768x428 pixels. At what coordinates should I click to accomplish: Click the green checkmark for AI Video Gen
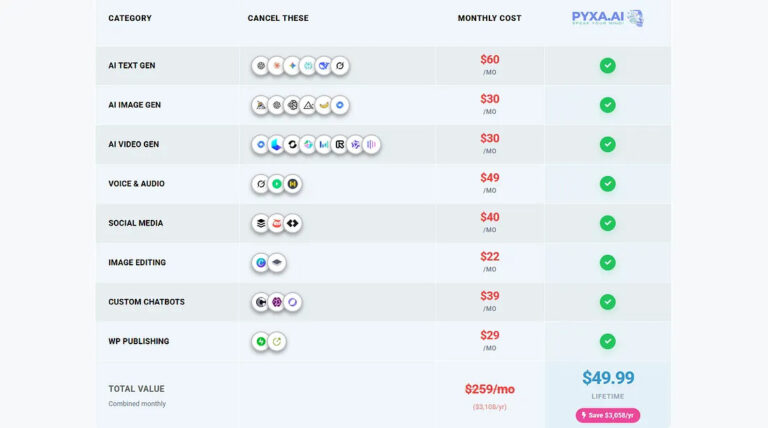(607, 144)
